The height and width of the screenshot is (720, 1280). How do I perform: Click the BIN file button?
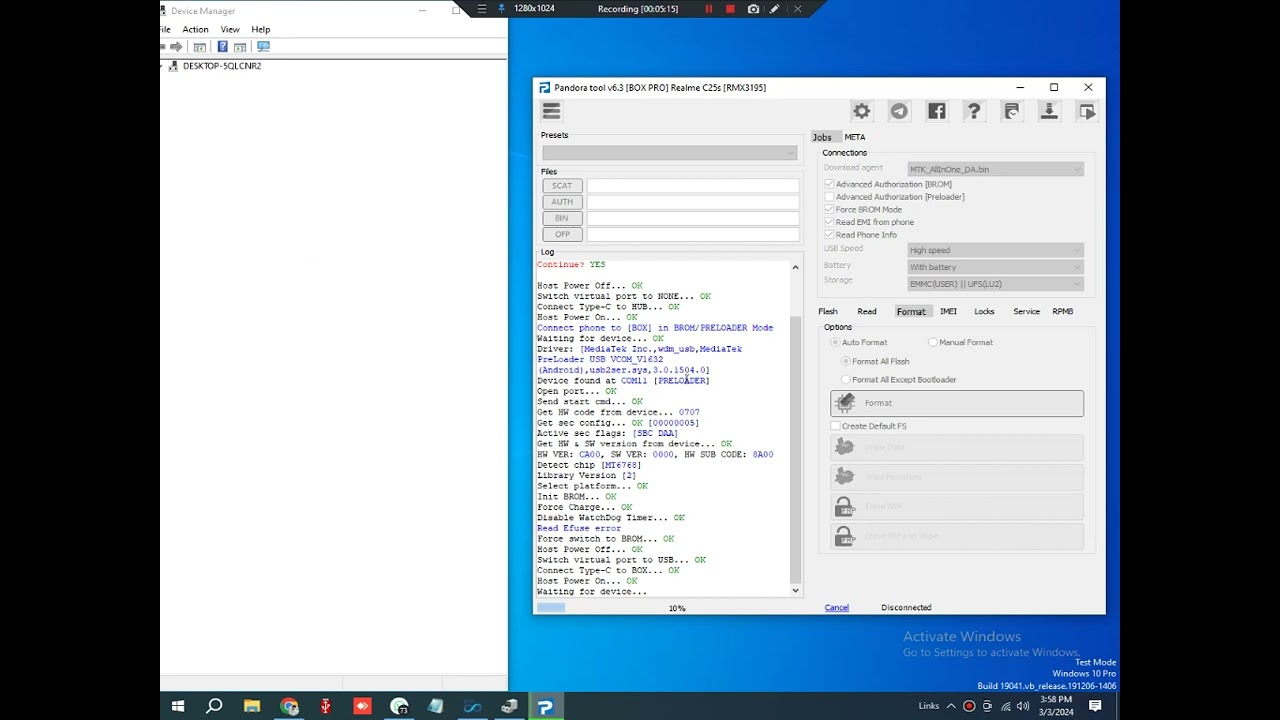pyautogui.click(x=562, y=218)
